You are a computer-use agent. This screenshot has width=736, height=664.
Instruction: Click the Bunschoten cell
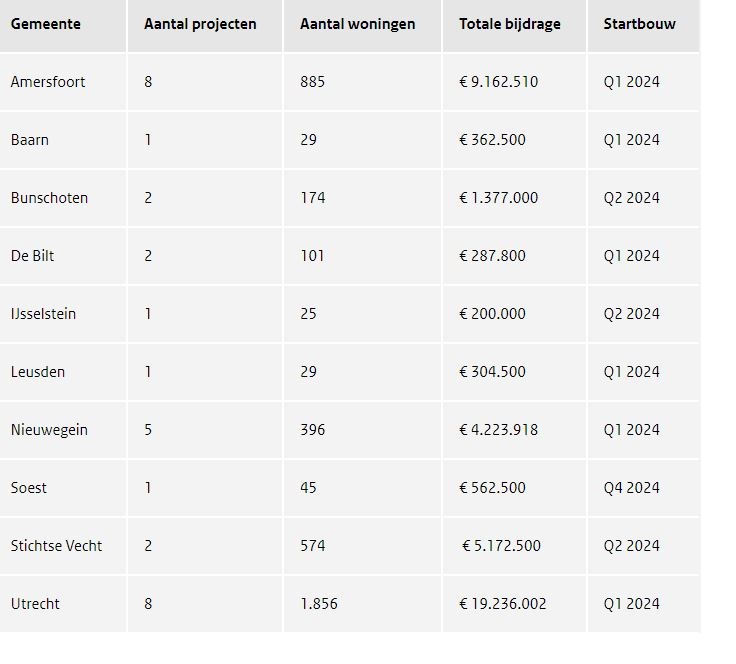coord(49,198)
